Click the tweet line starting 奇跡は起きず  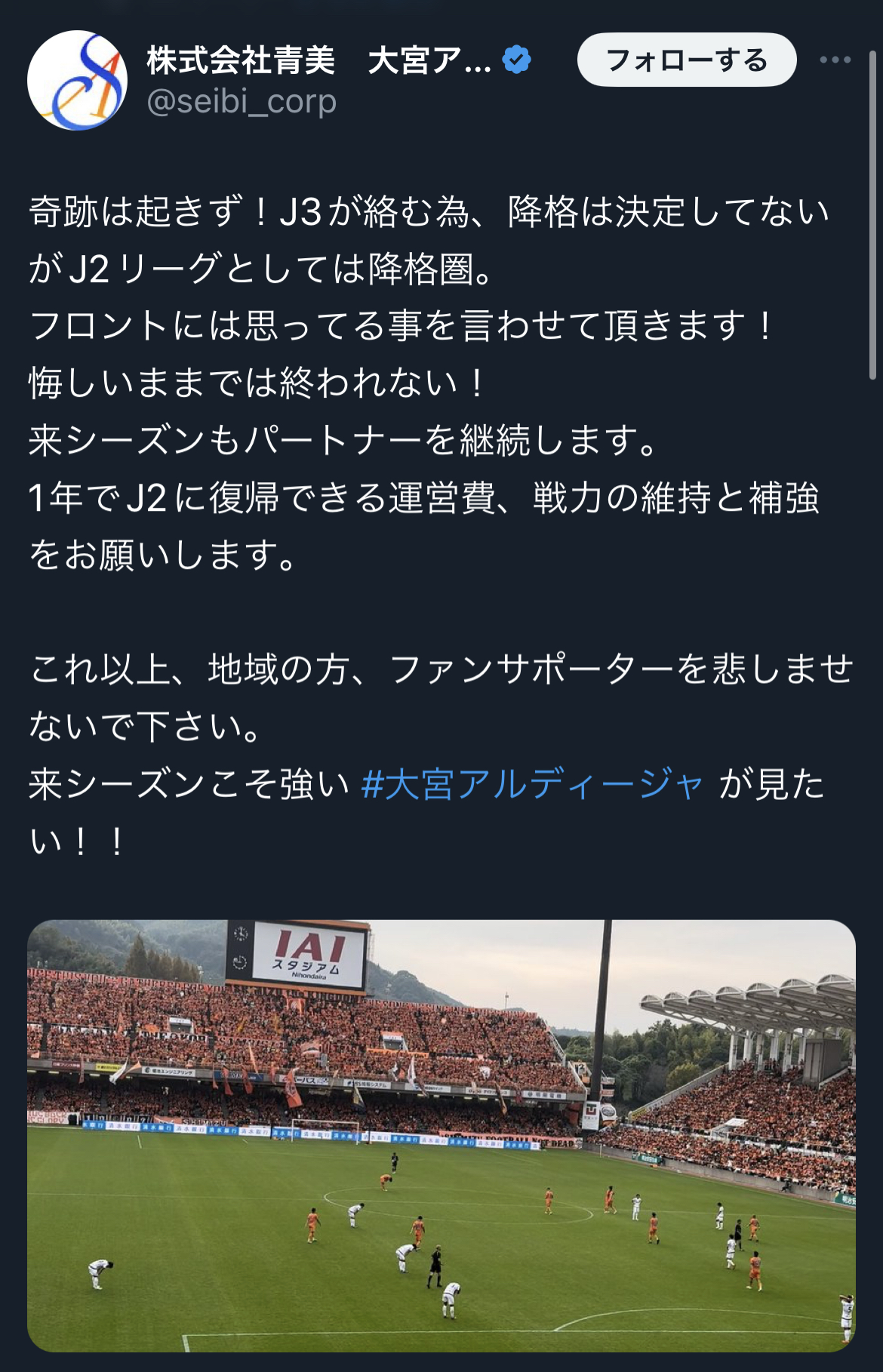tap(429, 211)
